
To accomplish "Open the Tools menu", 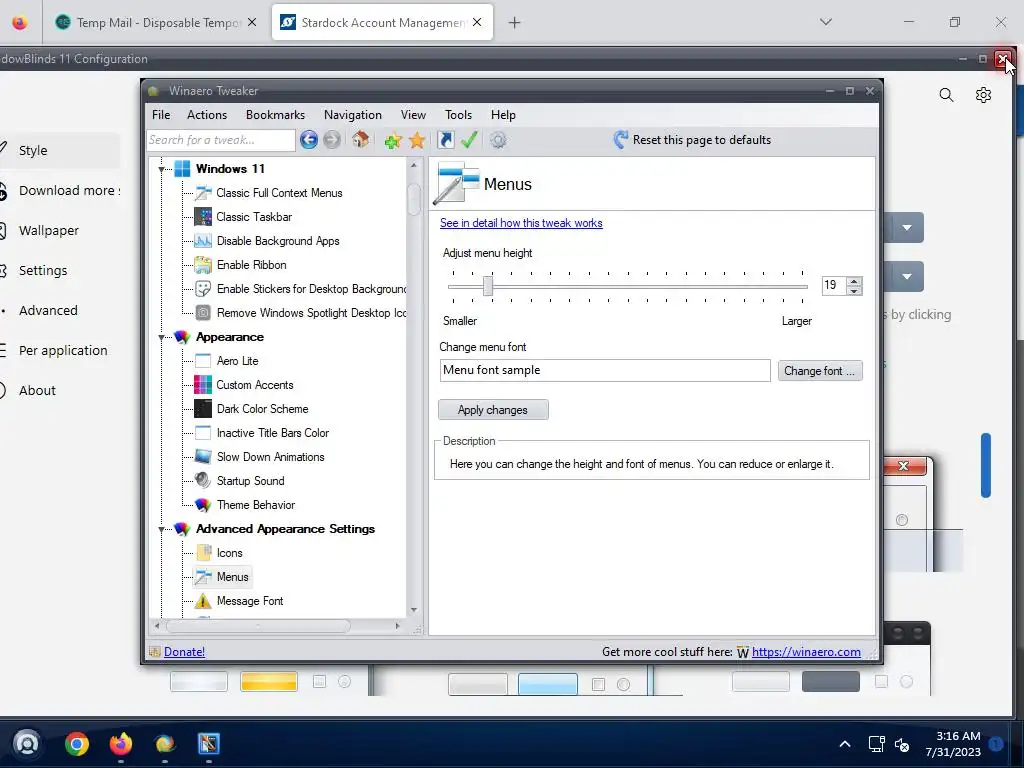I will [458, 115].
